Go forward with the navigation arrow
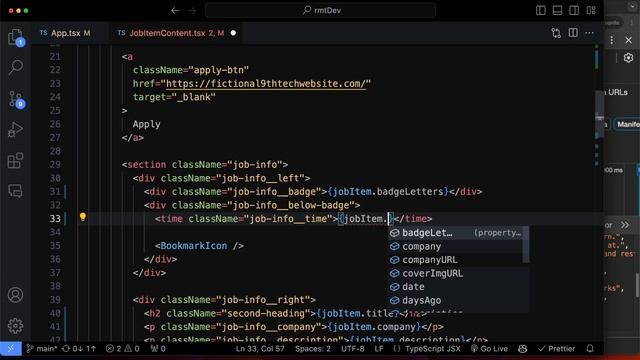This screenshot has width=640, height=360. [192, 11]
